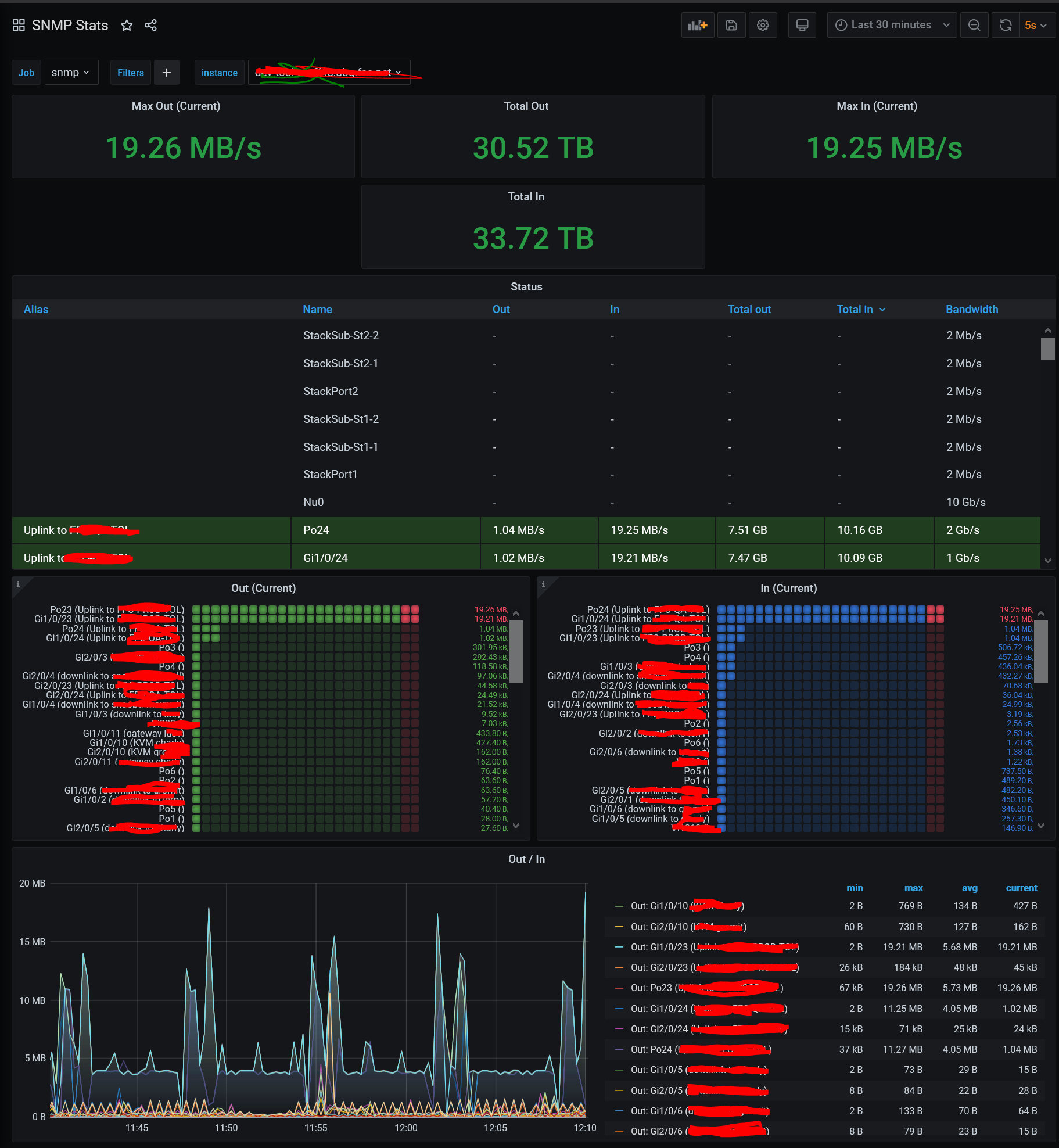
Task: Click the Filters button
Action: [130, 72]
